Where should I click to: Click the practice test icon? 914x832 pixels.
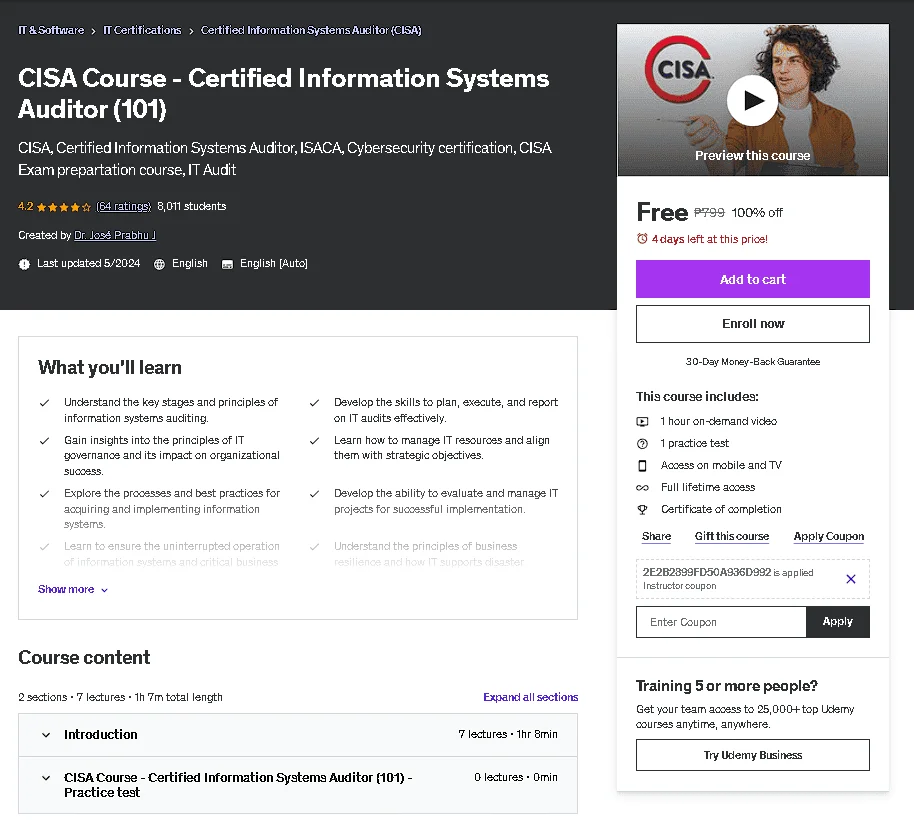pos(642,444)
